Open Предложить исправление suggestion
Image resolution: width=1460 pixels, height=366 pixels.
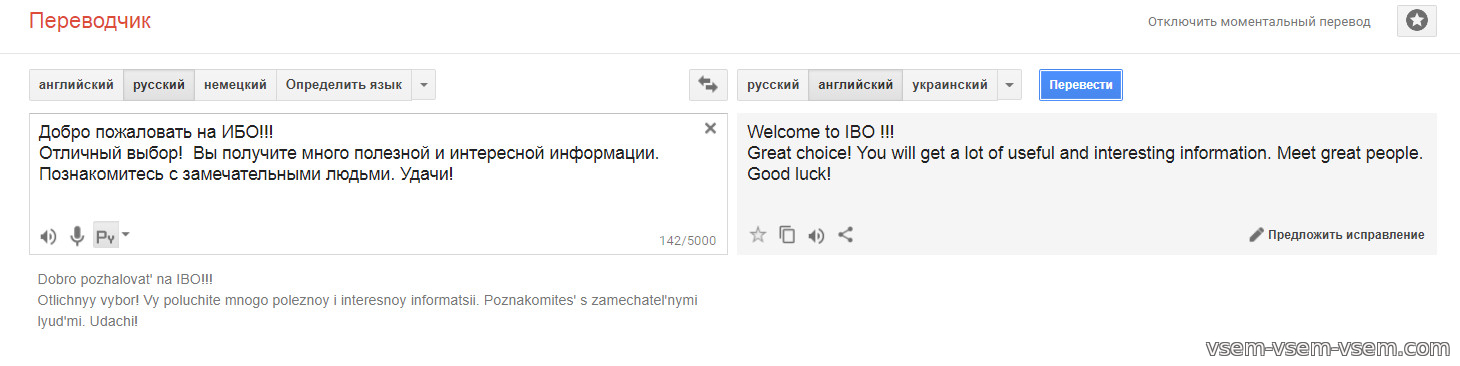(x=1337, y=235)
